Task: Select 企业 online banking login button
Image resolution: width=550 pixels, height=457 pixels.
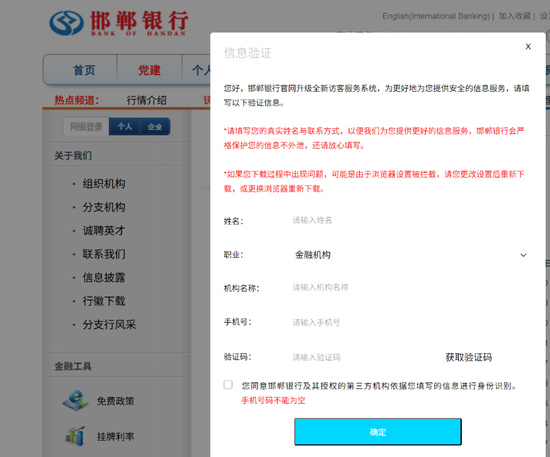Action: pyautogui.click(x=155, y=127)
